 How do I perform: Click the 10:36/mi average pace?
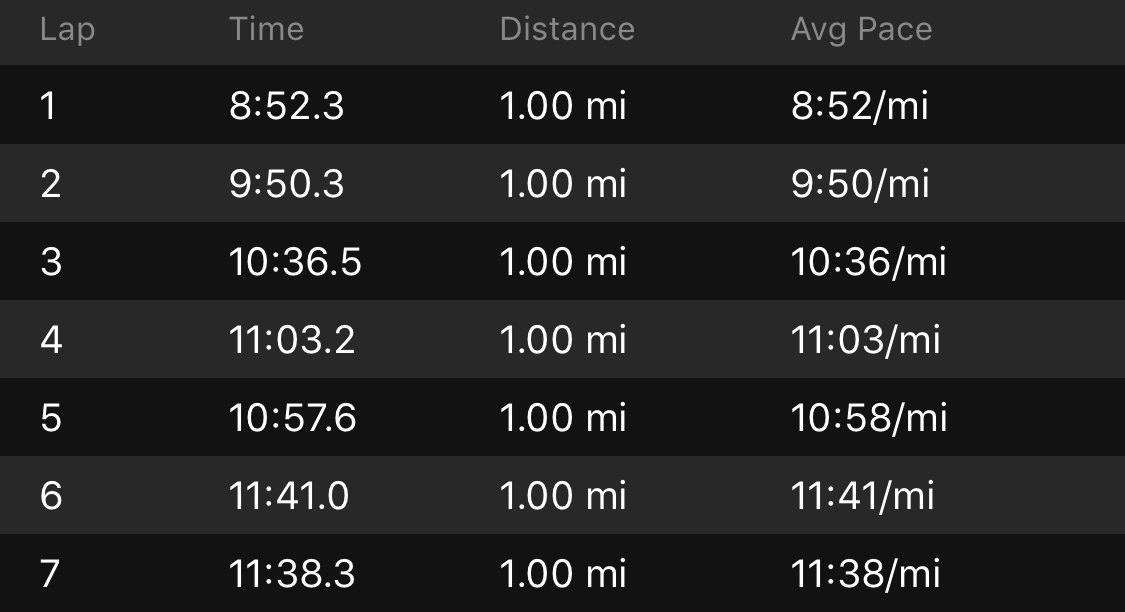[x=868, y=262]
